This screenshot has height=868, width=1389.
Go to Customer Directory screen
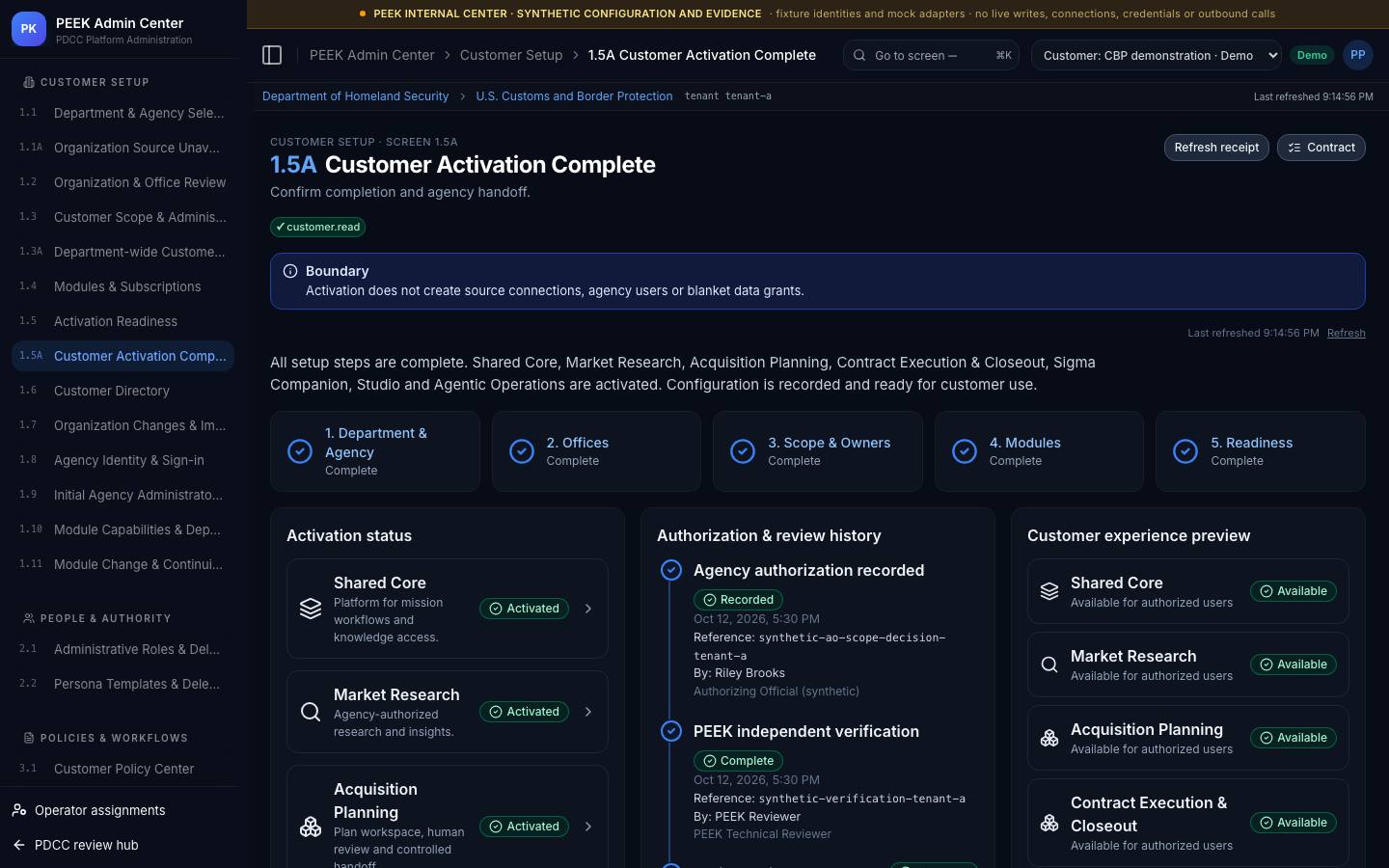[123, 391]
